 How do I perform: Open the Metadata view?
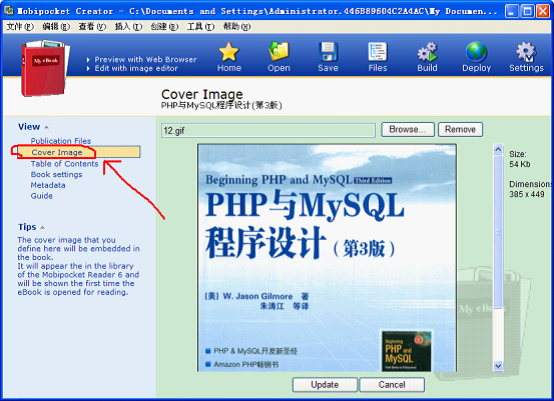48,185
